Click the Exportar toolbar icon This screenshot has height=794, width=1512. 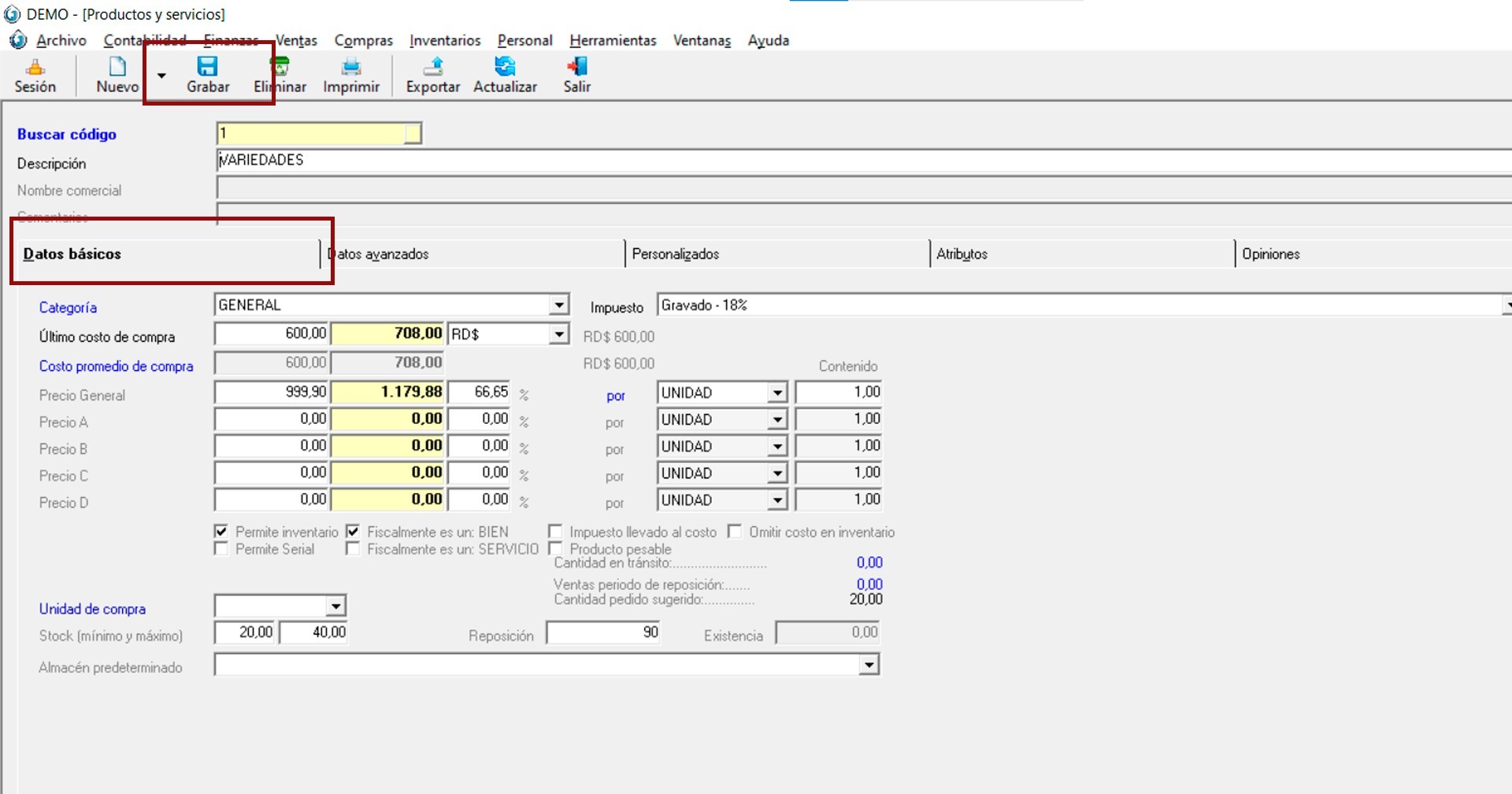tap(432, 67)
